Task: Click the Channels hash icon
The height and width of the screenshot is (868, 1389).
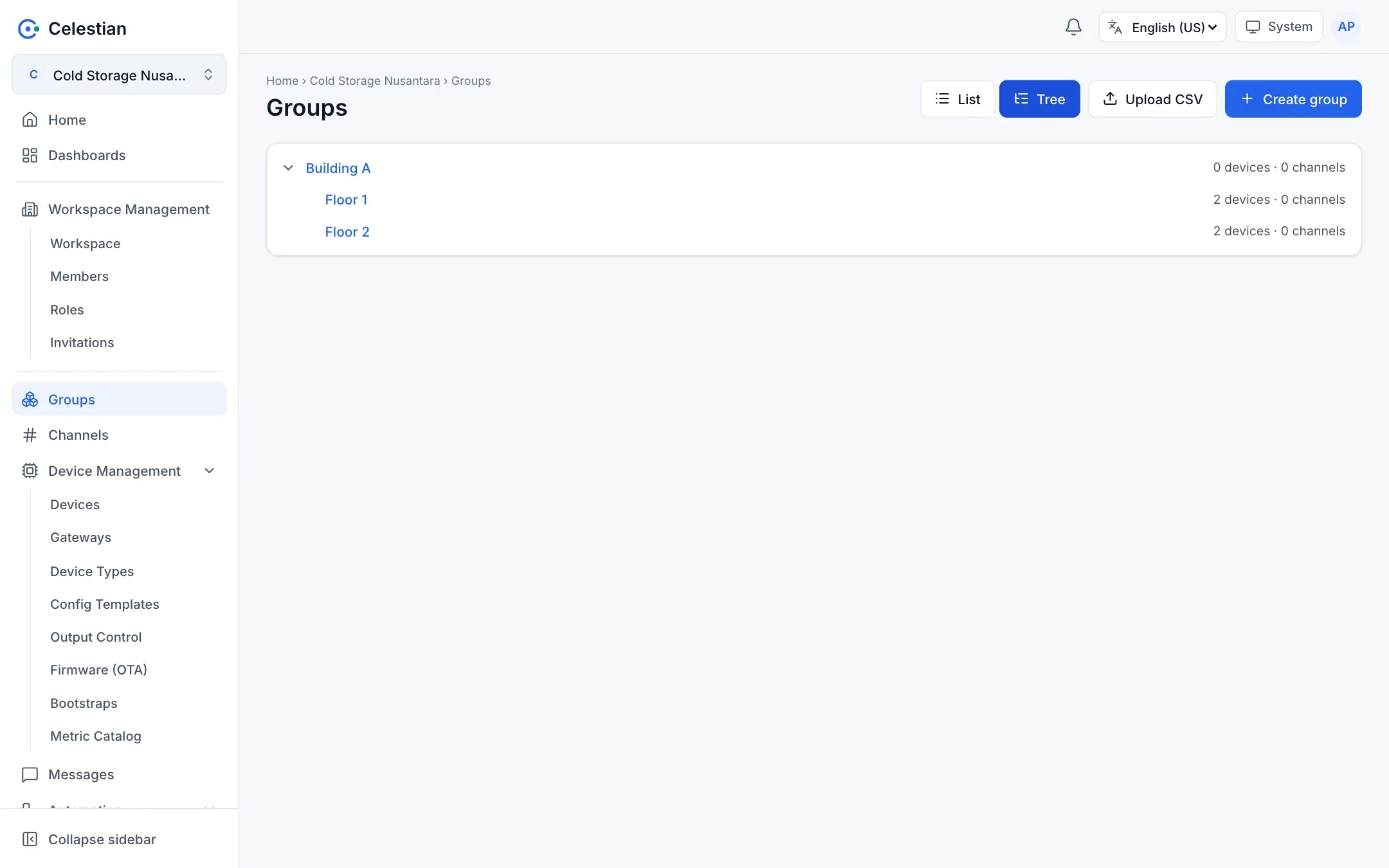Action: coord(30,435)
